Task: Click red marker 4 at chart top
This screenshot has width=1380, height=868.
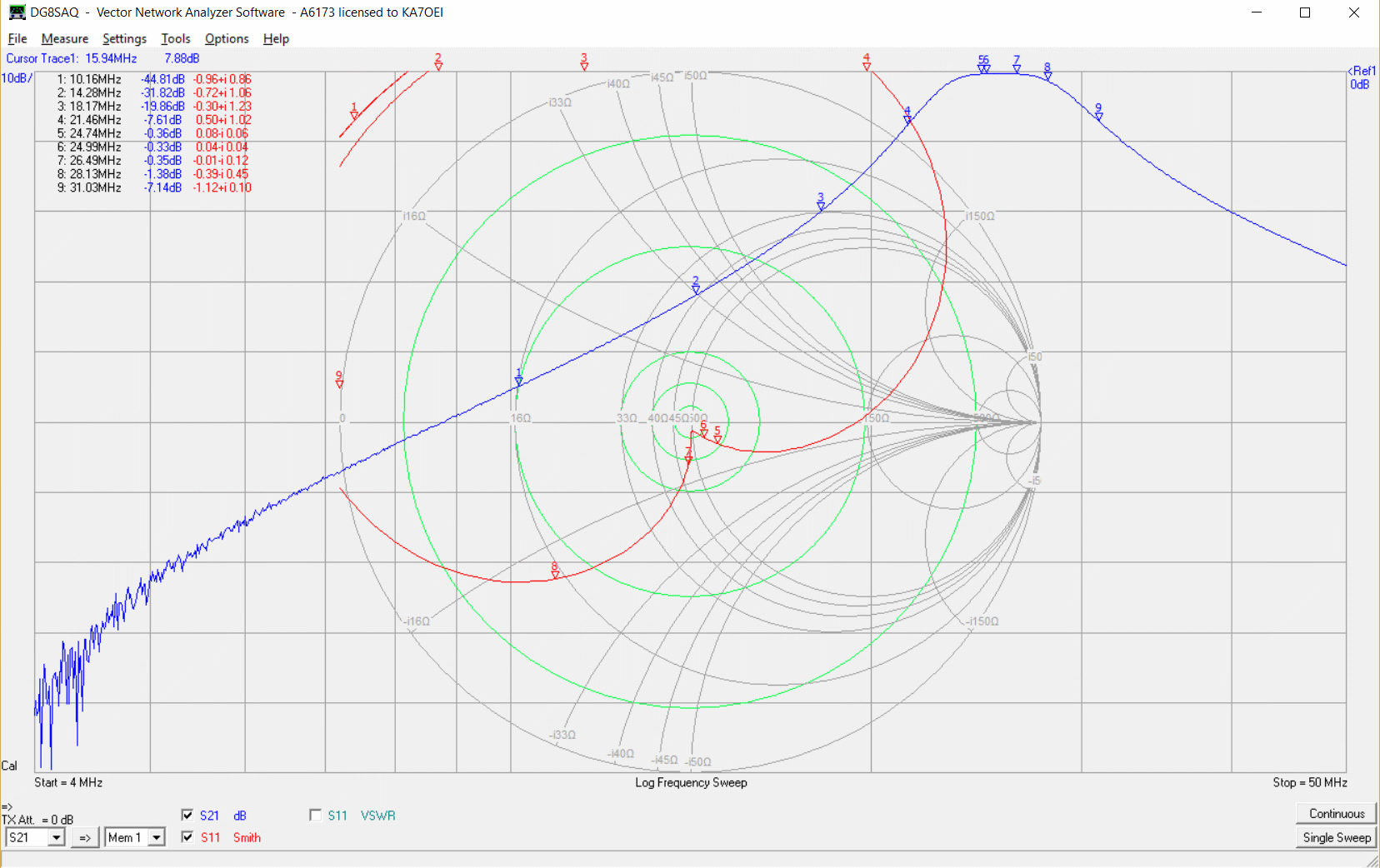Action: (867, 62)
